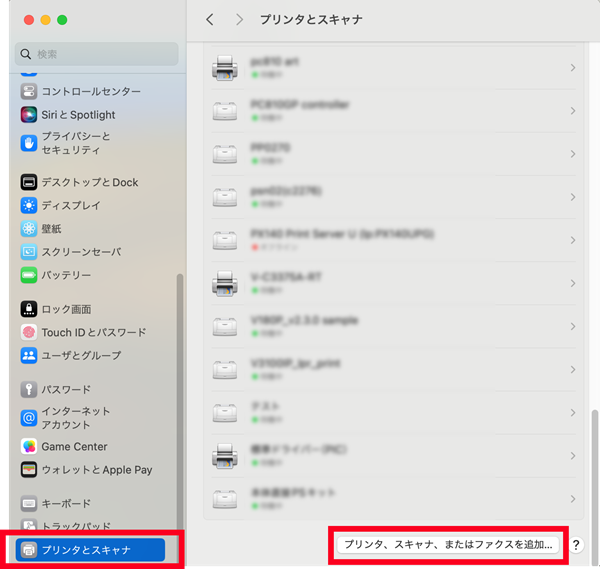
Task: Click the デスクトップとDock icon
Action: (x=30, y=182)
